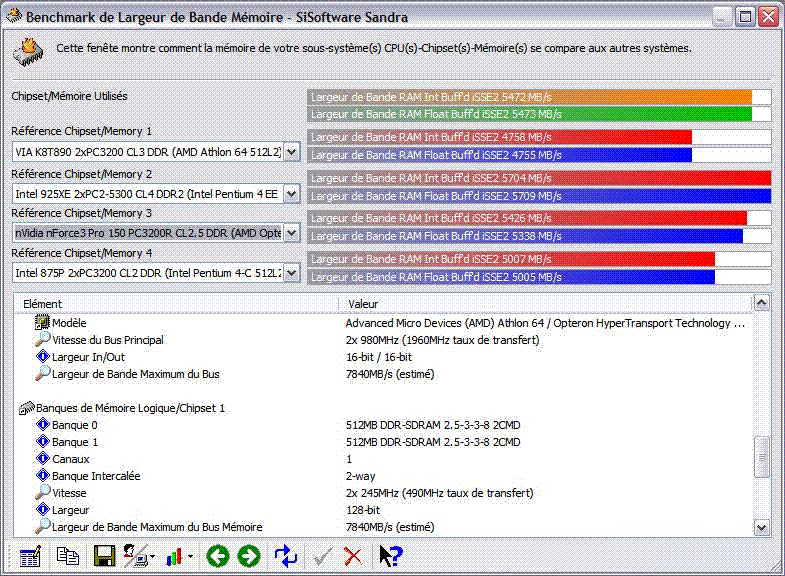
Task: Click info icon beside Banque 1
Action: click(43, 441)
